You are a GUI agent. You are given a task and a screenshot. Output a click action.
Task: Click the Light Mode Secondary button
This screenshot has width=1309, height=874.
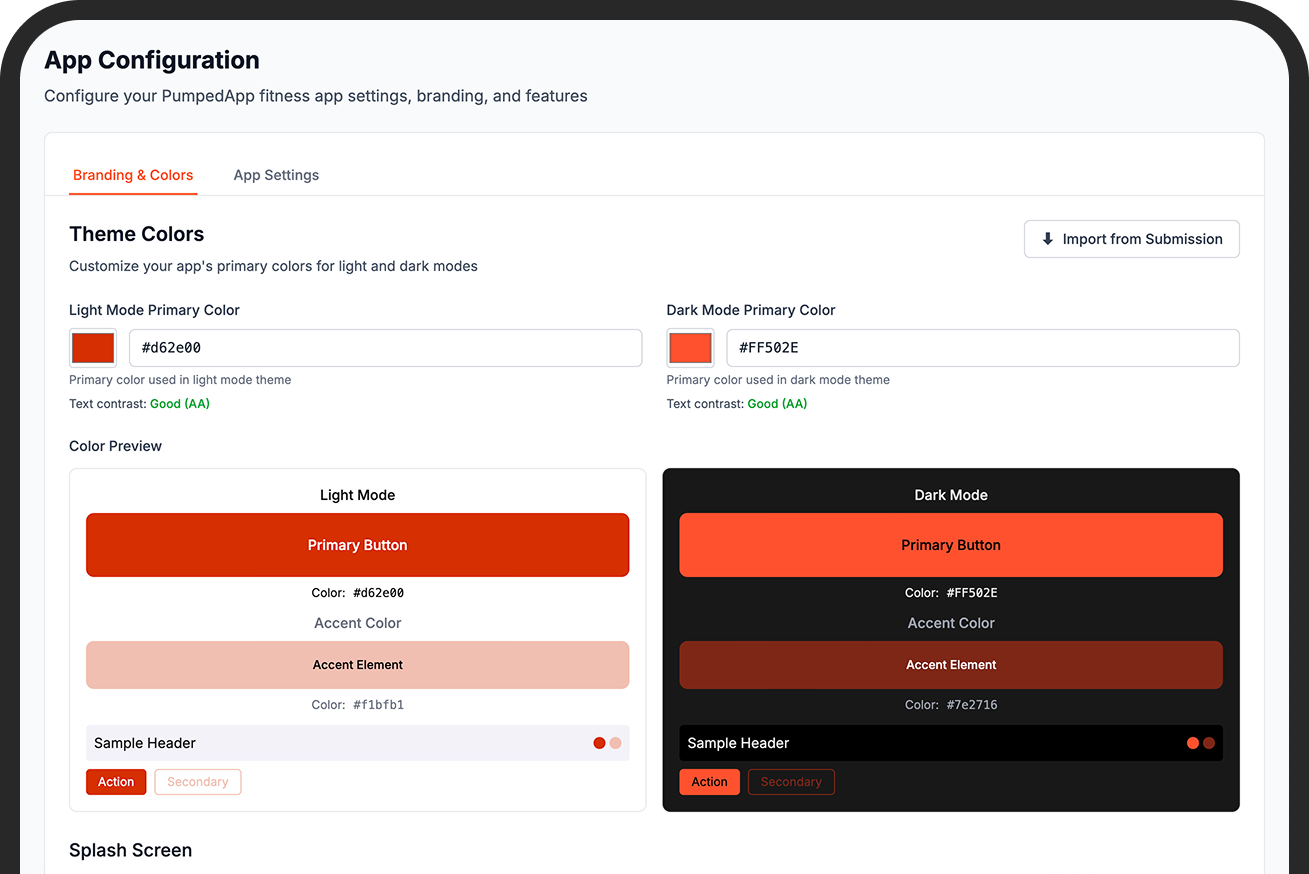click(x=198, y=782)
